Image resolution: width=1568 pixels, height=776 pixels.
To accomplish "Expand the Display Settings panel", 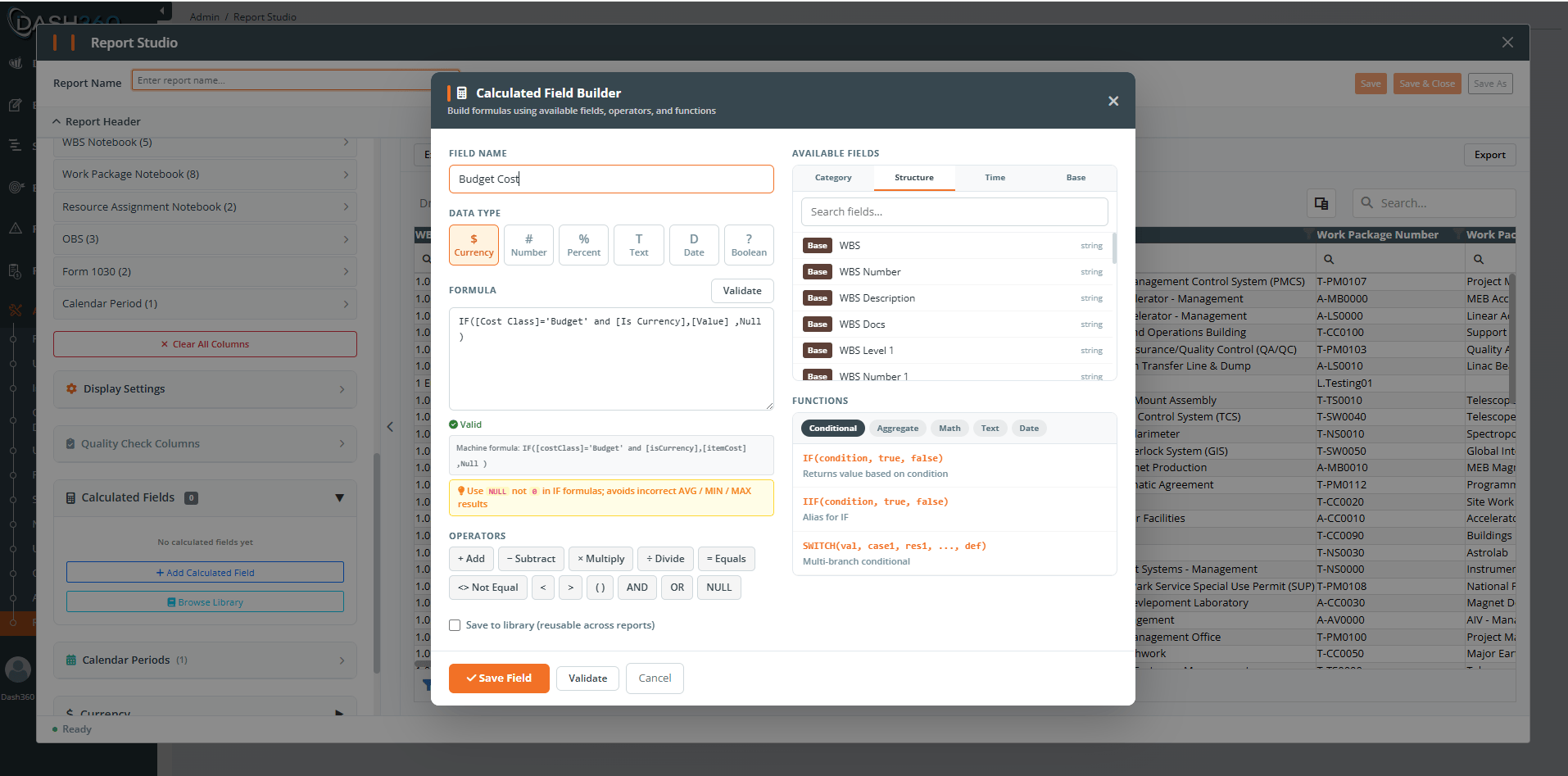I will click(205, 389).
